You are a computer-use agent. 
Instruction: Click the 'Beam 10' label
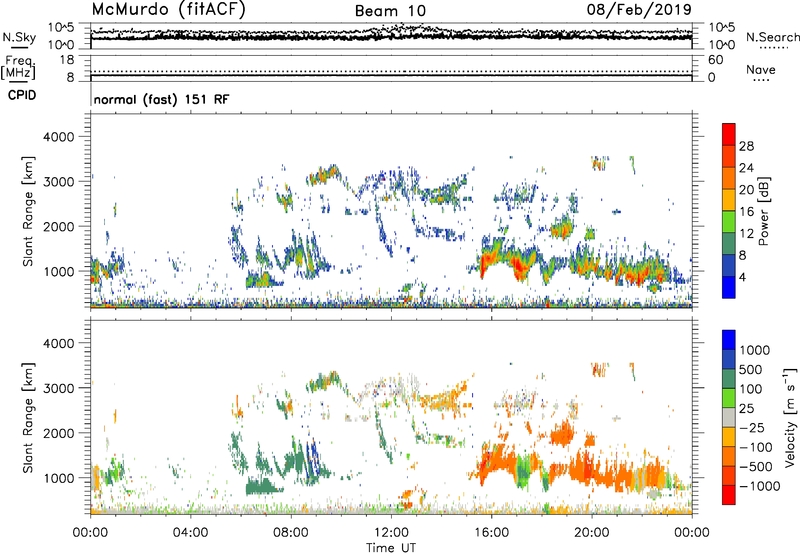pos(390,11)
